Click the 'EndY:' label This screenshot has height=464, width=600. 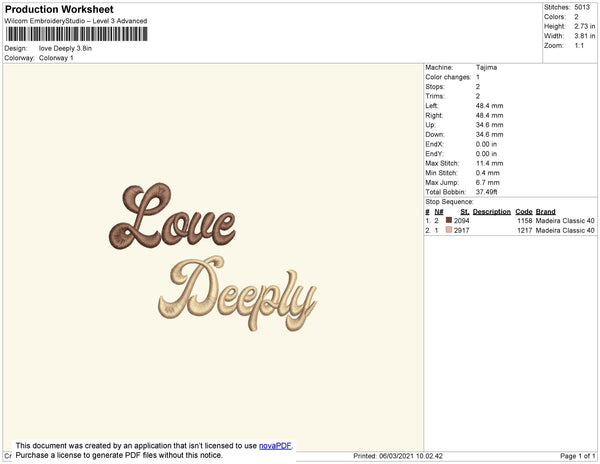(x=434, y=154)
